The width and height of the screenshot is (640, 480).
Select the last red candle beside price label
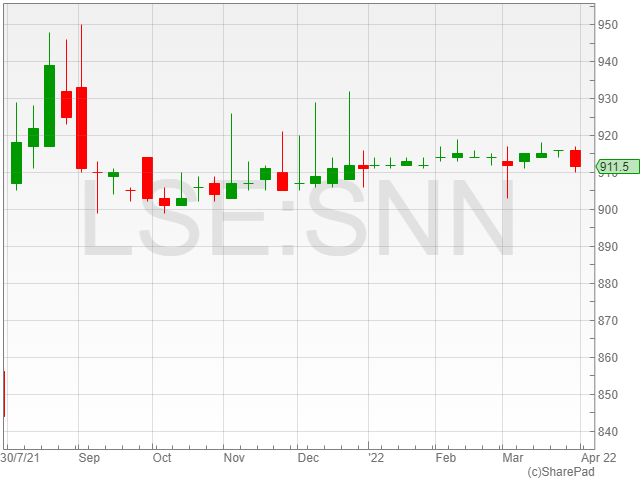(x=576, y=158)
